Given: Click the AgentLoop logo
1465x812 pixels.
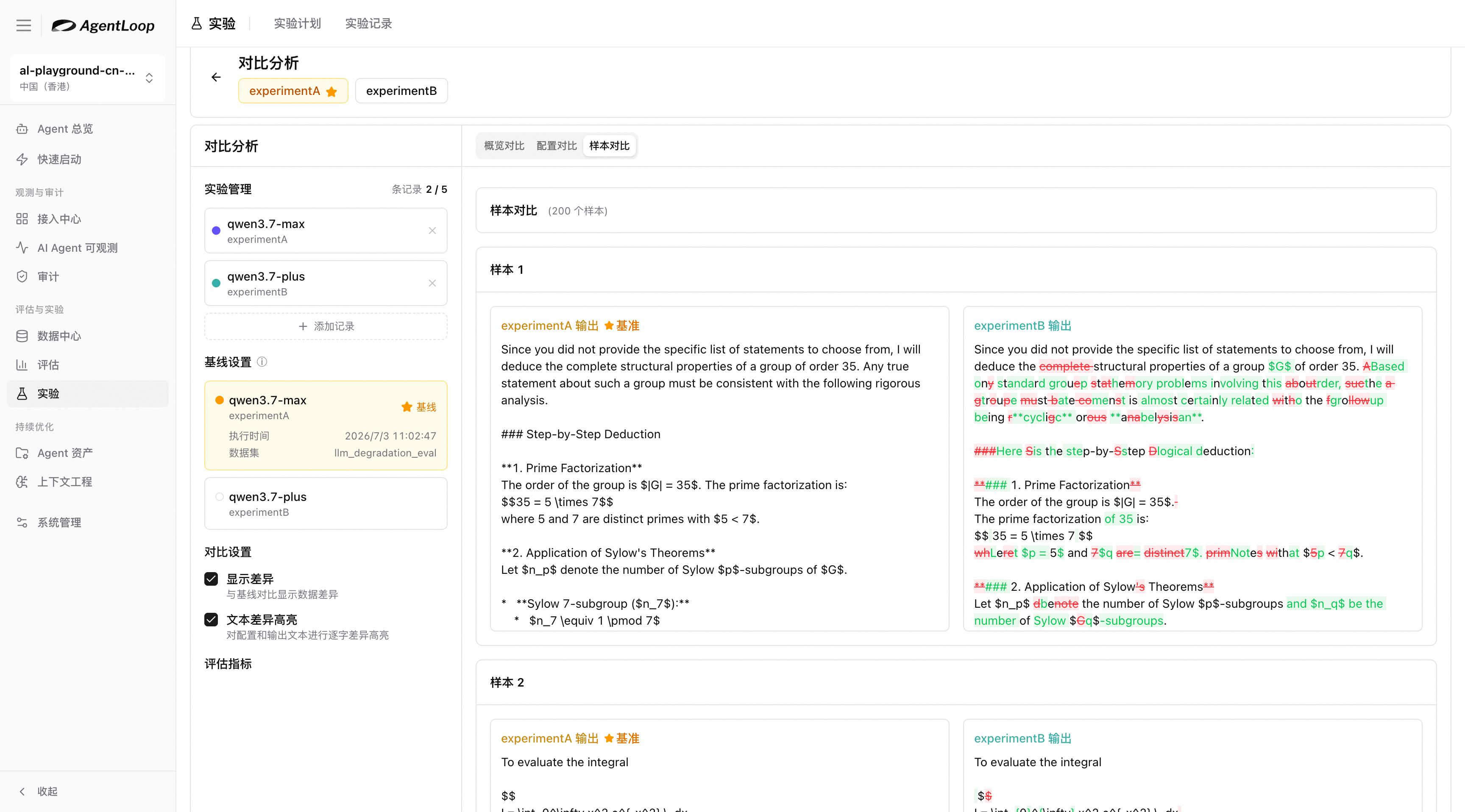Looking at the screenshot, I should (103, 25).
